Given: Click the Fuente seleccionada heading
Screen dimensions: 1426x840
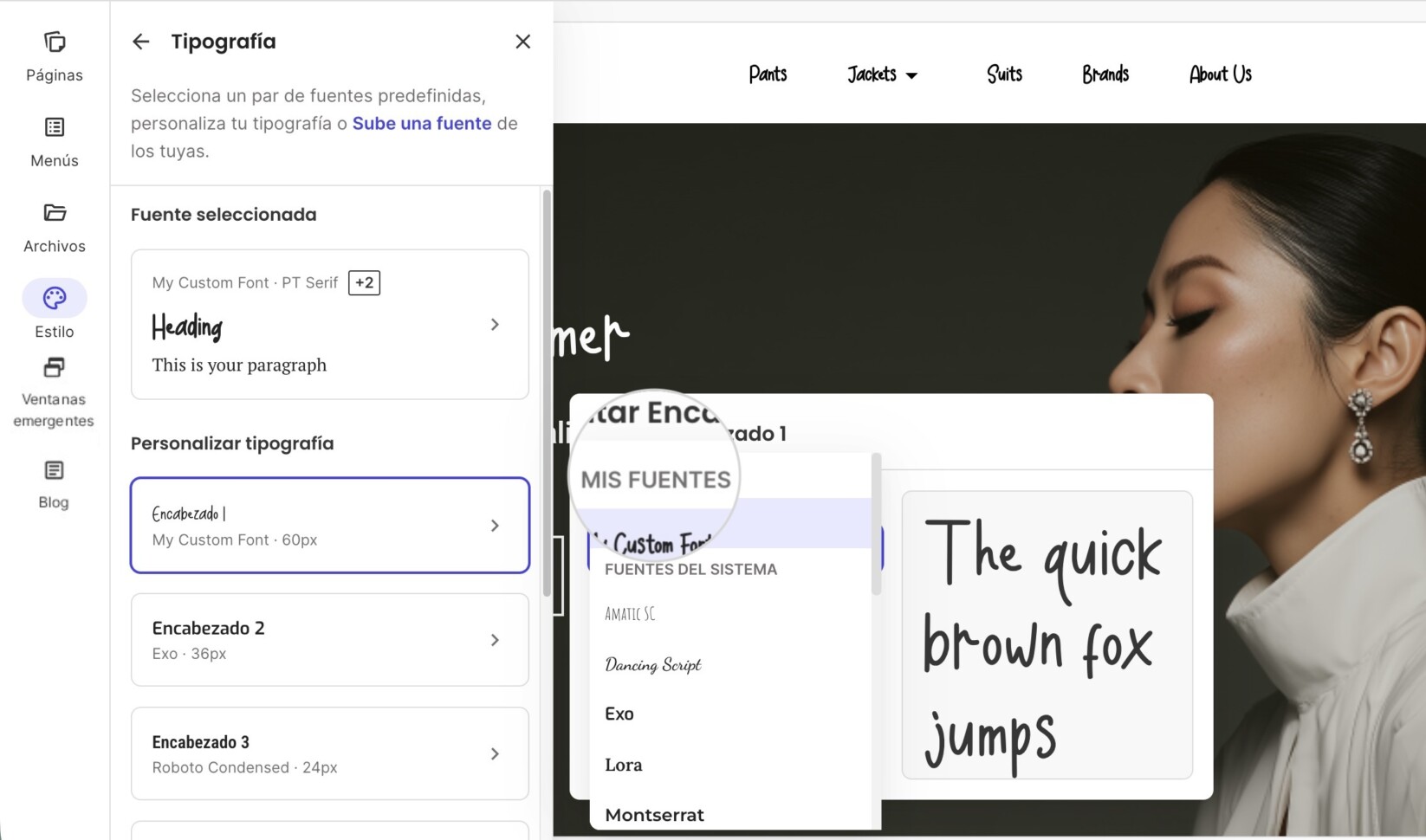Looking at the screenshot, I should [224, 215].
